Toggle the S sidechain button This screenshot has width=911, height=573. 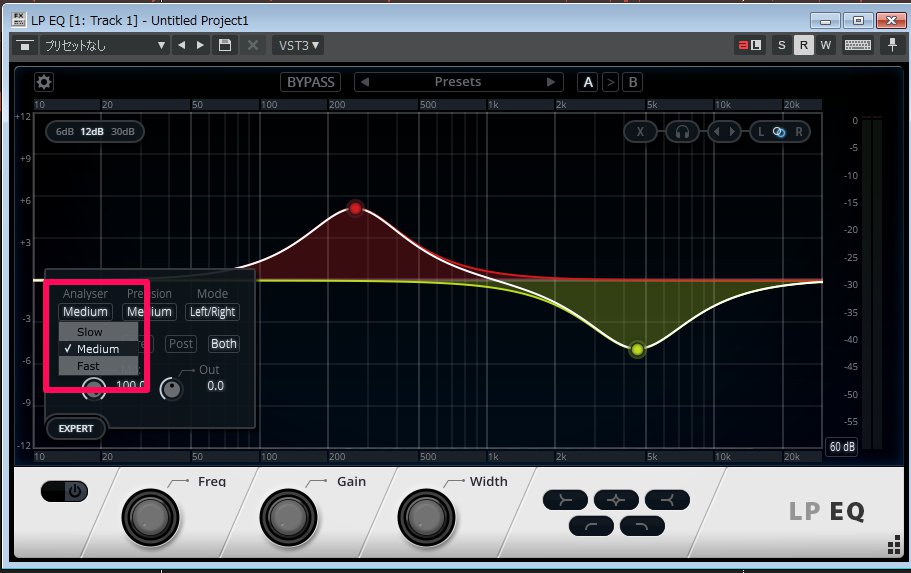pyautogui.click(x=781, y=45)
